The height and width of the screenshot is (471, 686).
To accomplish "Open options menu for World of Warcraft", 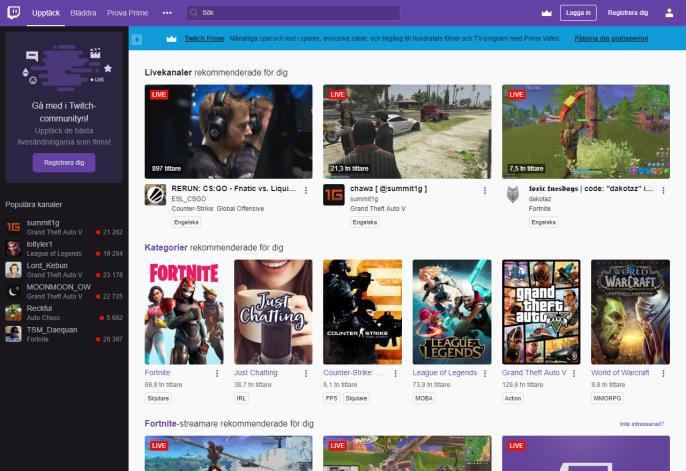I will [x=663, y=373].
